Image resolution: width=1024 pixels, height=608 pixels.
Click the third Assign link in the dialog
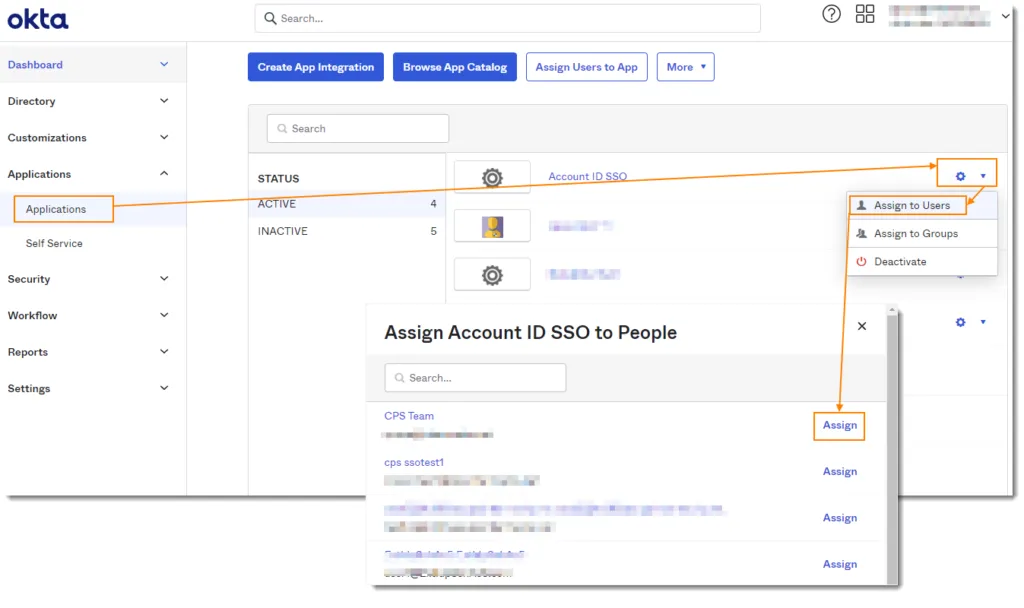[839, 518]
